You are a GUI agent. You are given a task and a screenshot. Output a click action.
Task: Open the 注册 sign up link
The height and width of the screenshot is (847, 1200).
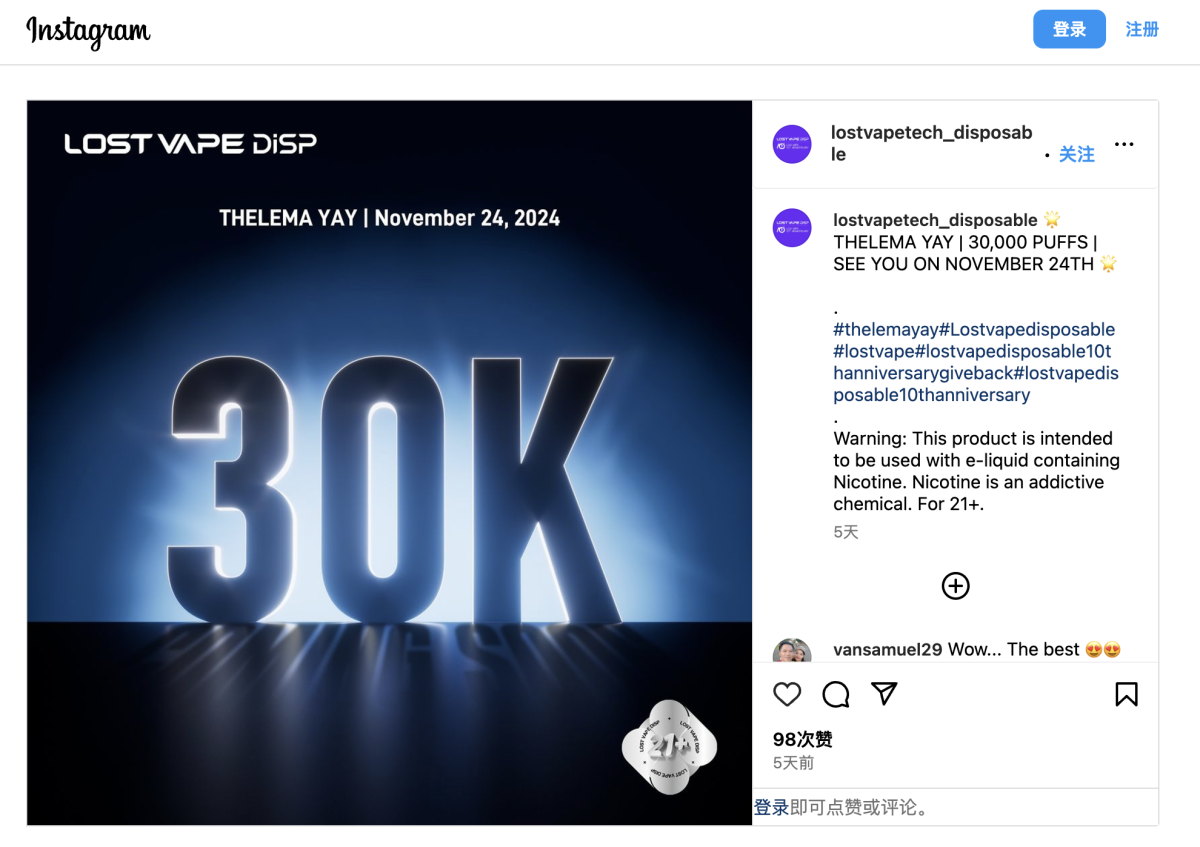point(1142,29)
